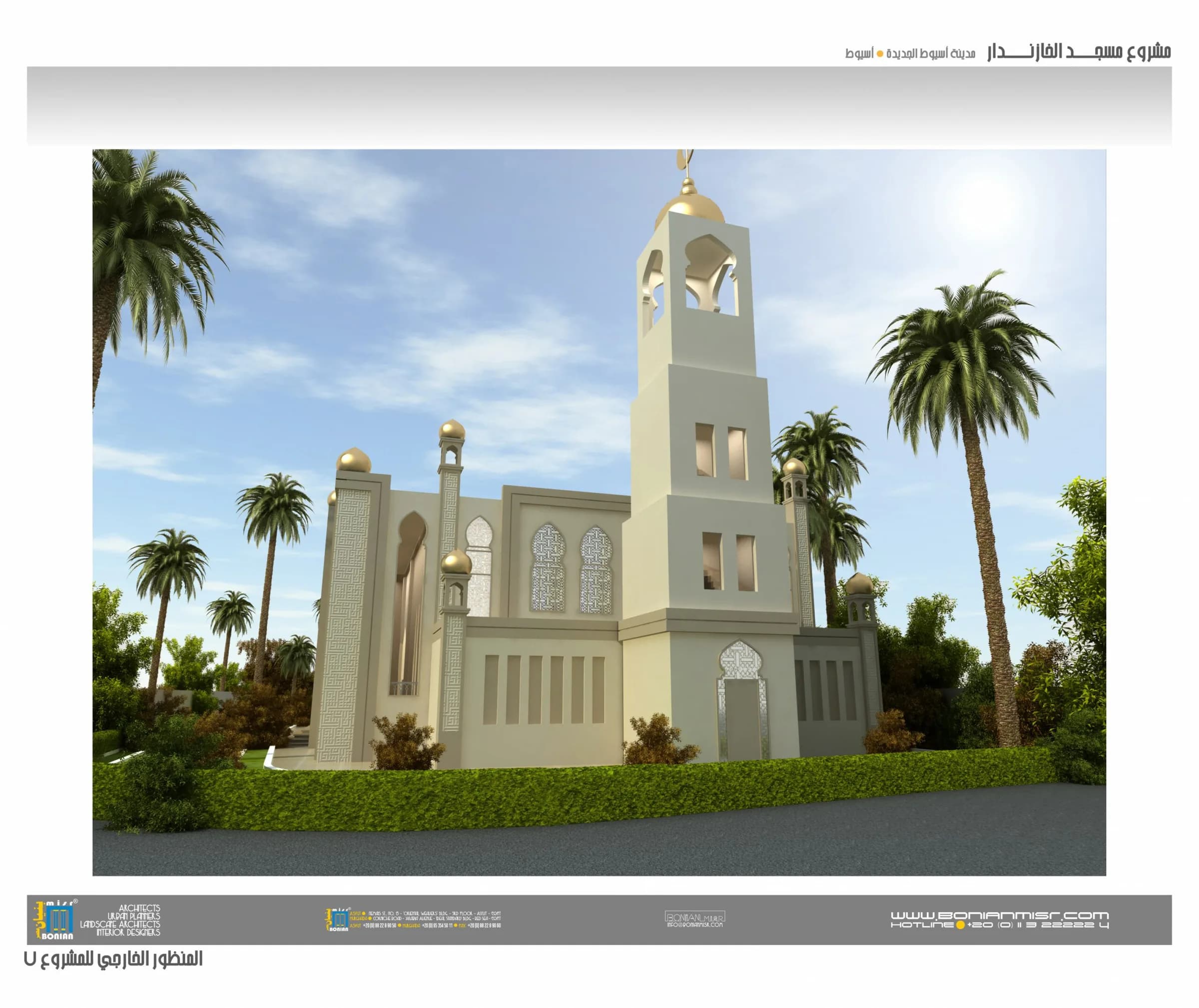Click the Hurghada Corniche Road address line
The image size is (1199, 1008).
[x=425, y=919]
